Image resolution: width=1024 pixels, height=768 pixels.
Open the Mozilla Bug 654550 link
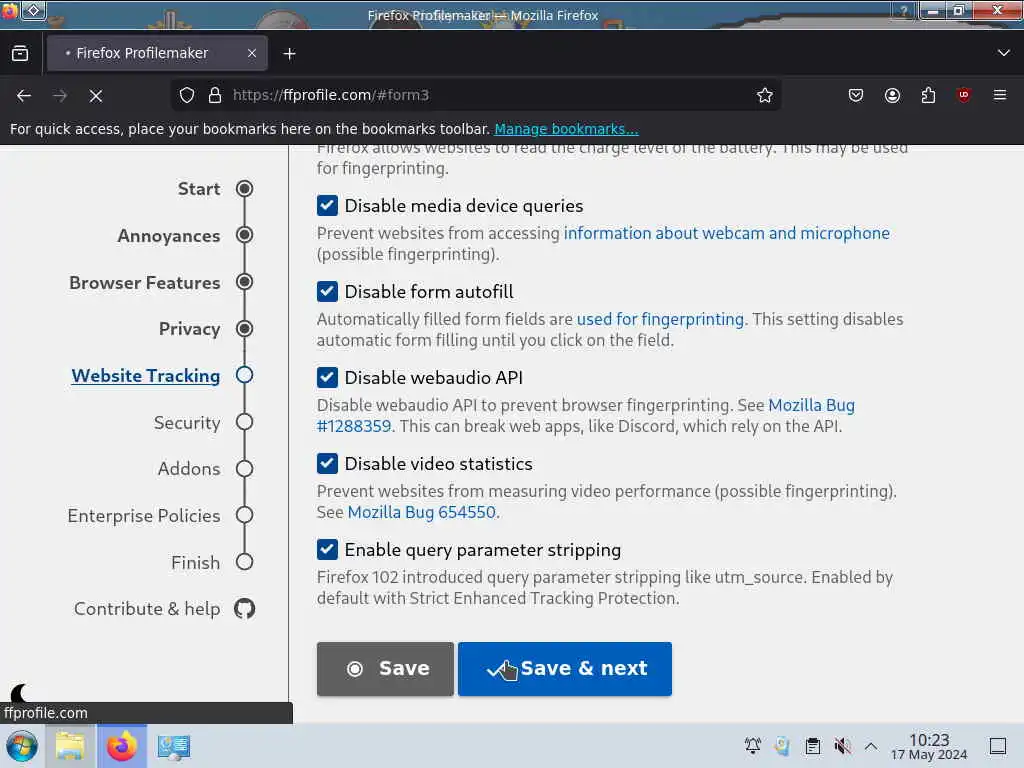(421, 512)
